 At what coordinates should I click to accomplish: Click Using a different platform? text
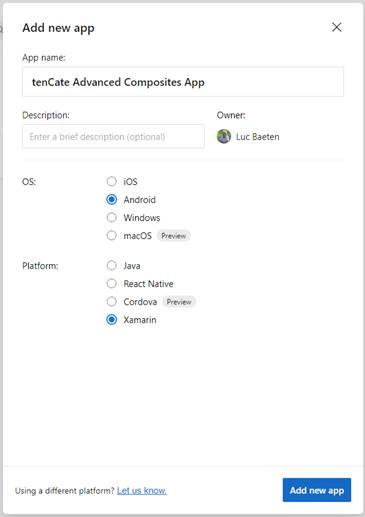click(65, 491)
